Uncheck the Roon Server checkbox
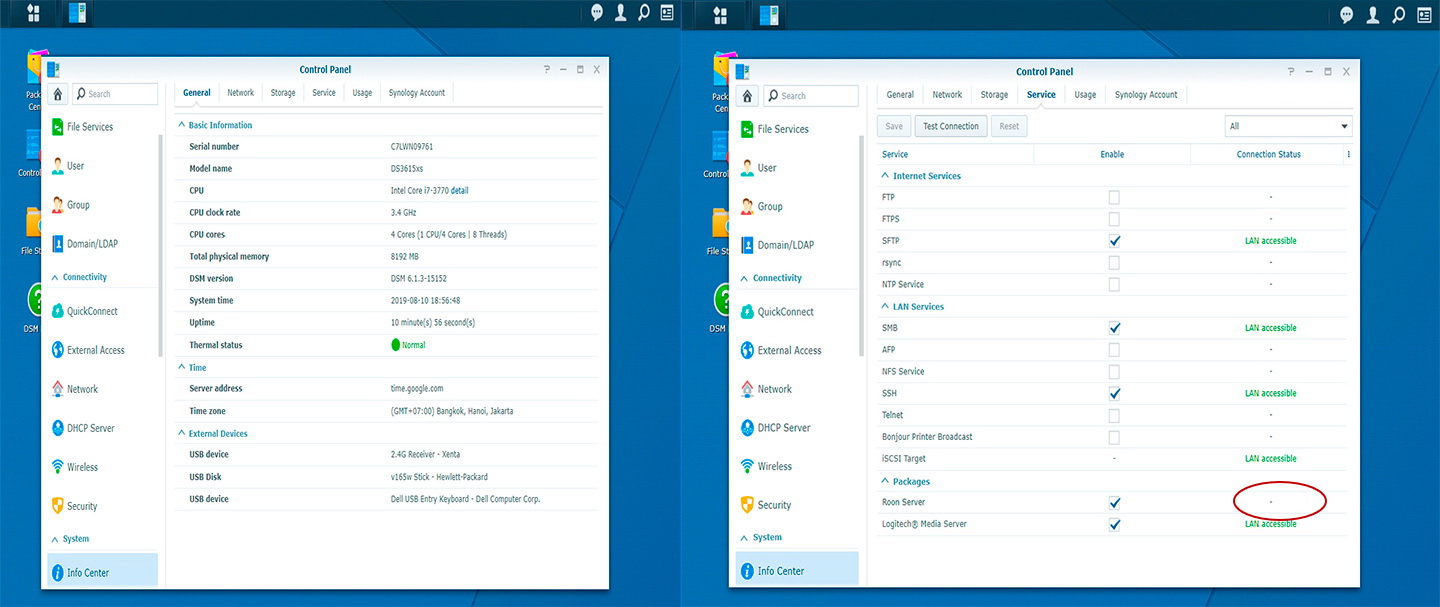 click(x=1114, y=503)
